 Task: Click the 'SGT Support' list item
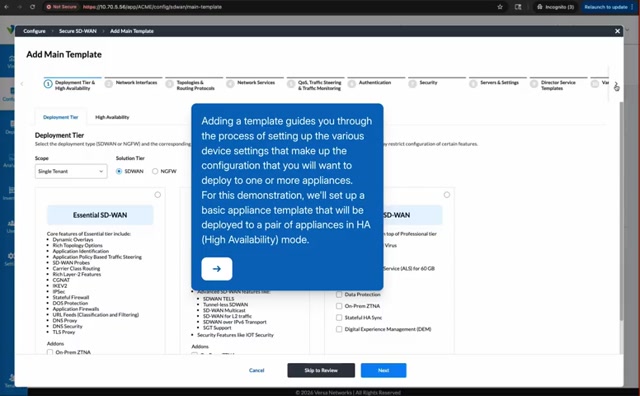(x=217, y=327)
